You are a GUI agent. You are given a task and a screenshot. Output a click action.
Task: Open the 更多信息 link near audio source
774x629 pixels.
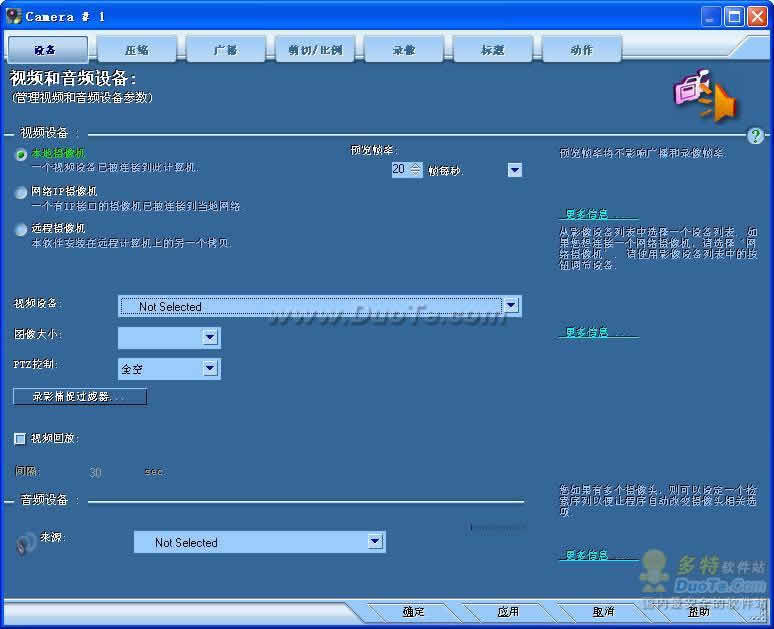(598, 555)
